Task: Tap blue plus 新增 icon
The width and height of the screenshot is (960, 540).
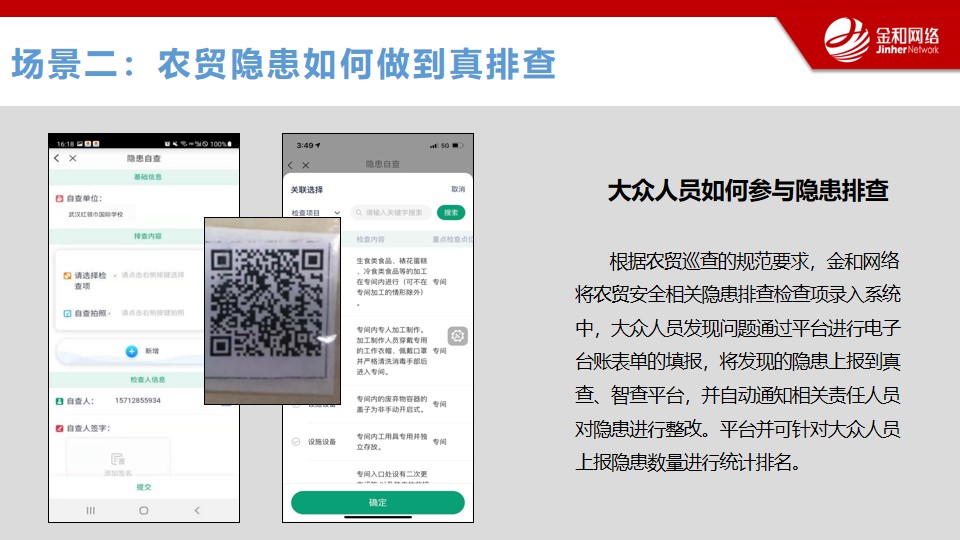Action: (x=132, y=351)
